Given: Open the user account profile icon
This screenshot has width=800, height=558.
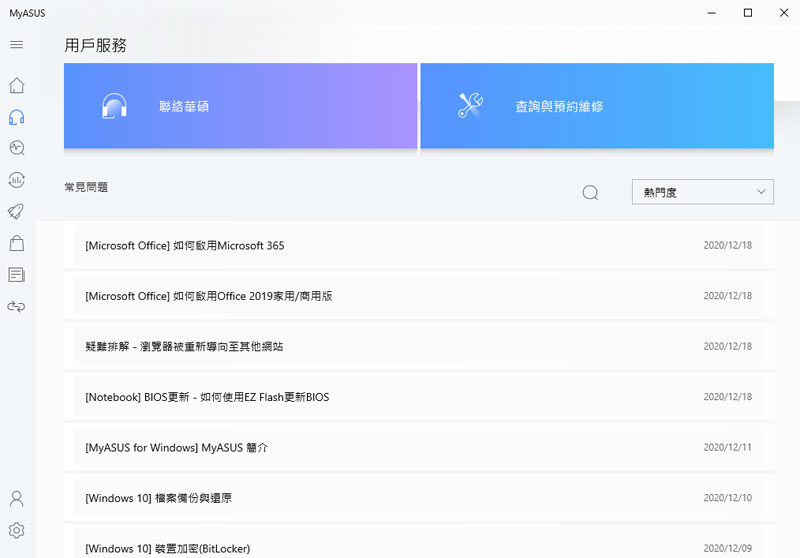Looking at the screenshot, I should click(16, 498).
